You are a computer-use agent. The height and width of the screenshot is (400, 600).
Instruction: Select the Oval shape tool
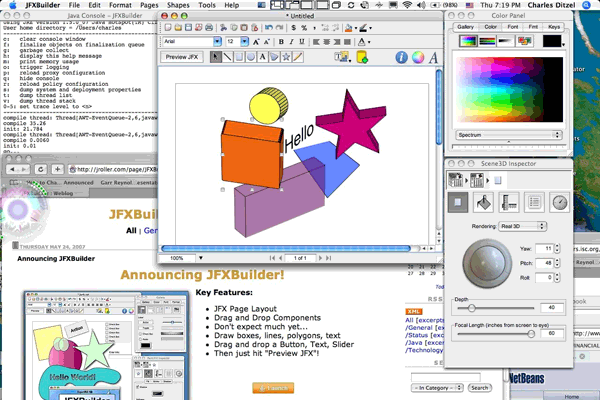[x=251, y=57]
